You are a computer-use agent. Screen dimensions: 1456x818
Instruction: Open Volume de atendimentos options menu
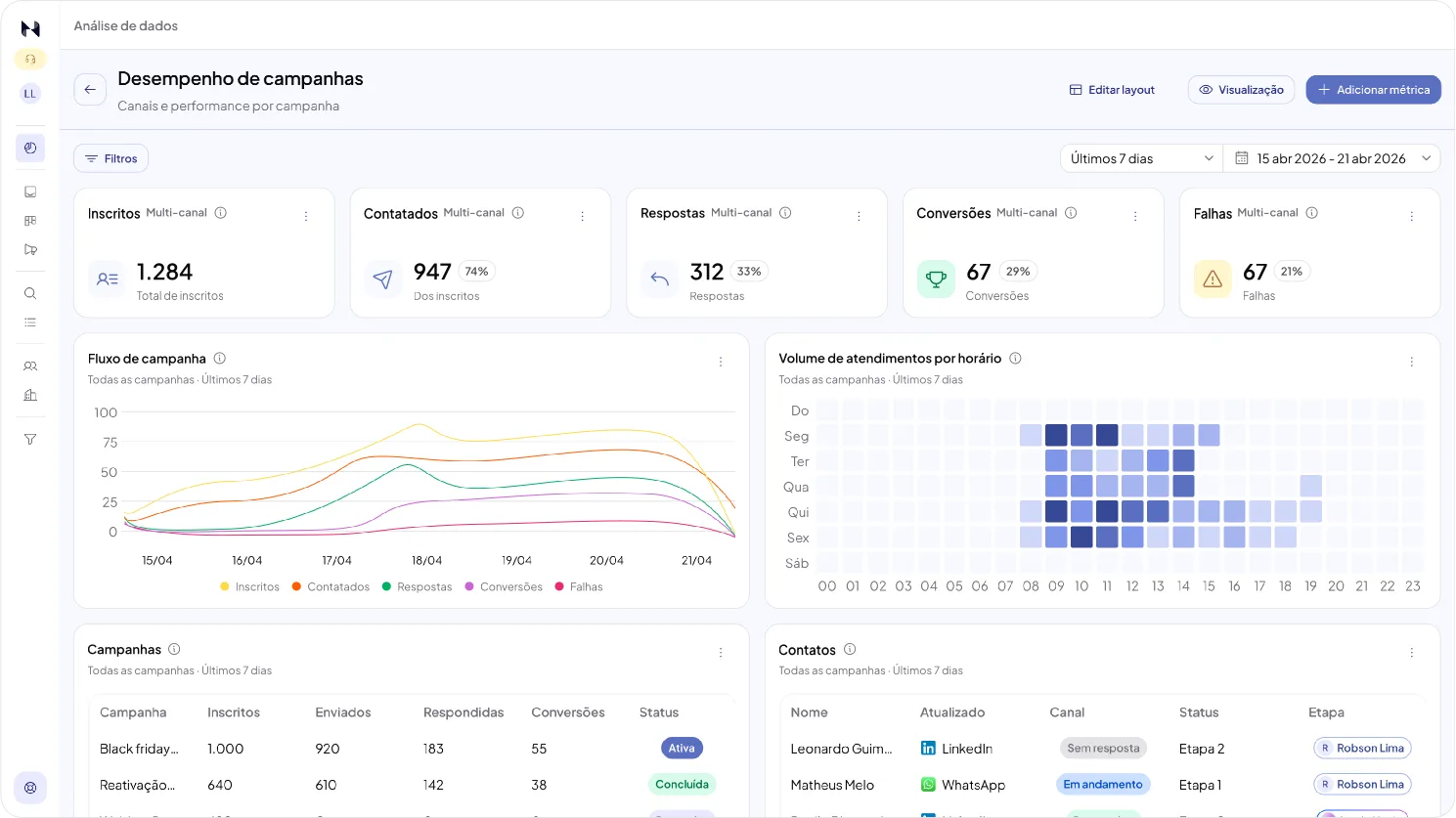1412,362
